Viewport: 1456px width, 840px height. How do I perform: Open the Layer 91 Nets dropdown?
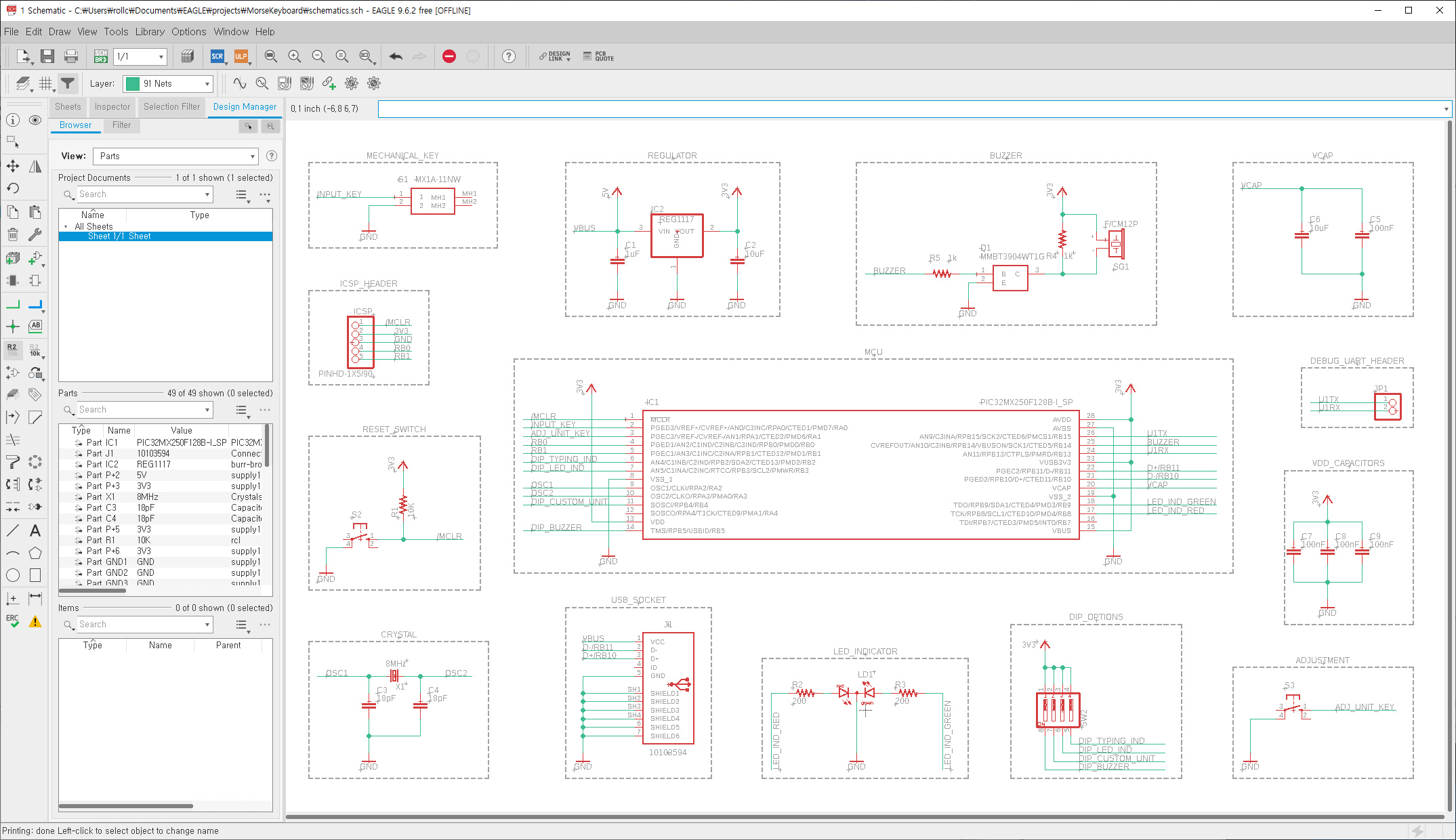pyautogui.click(x=169, y=83)
